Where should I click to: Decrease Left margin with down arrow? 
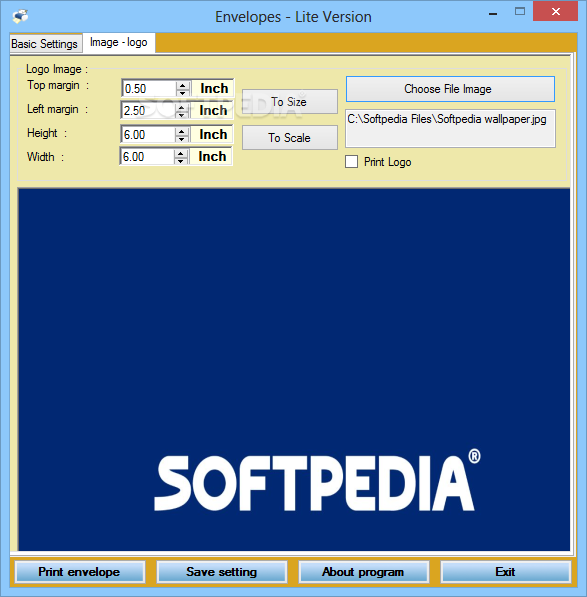pyautogui.click(x=182, y=115)
